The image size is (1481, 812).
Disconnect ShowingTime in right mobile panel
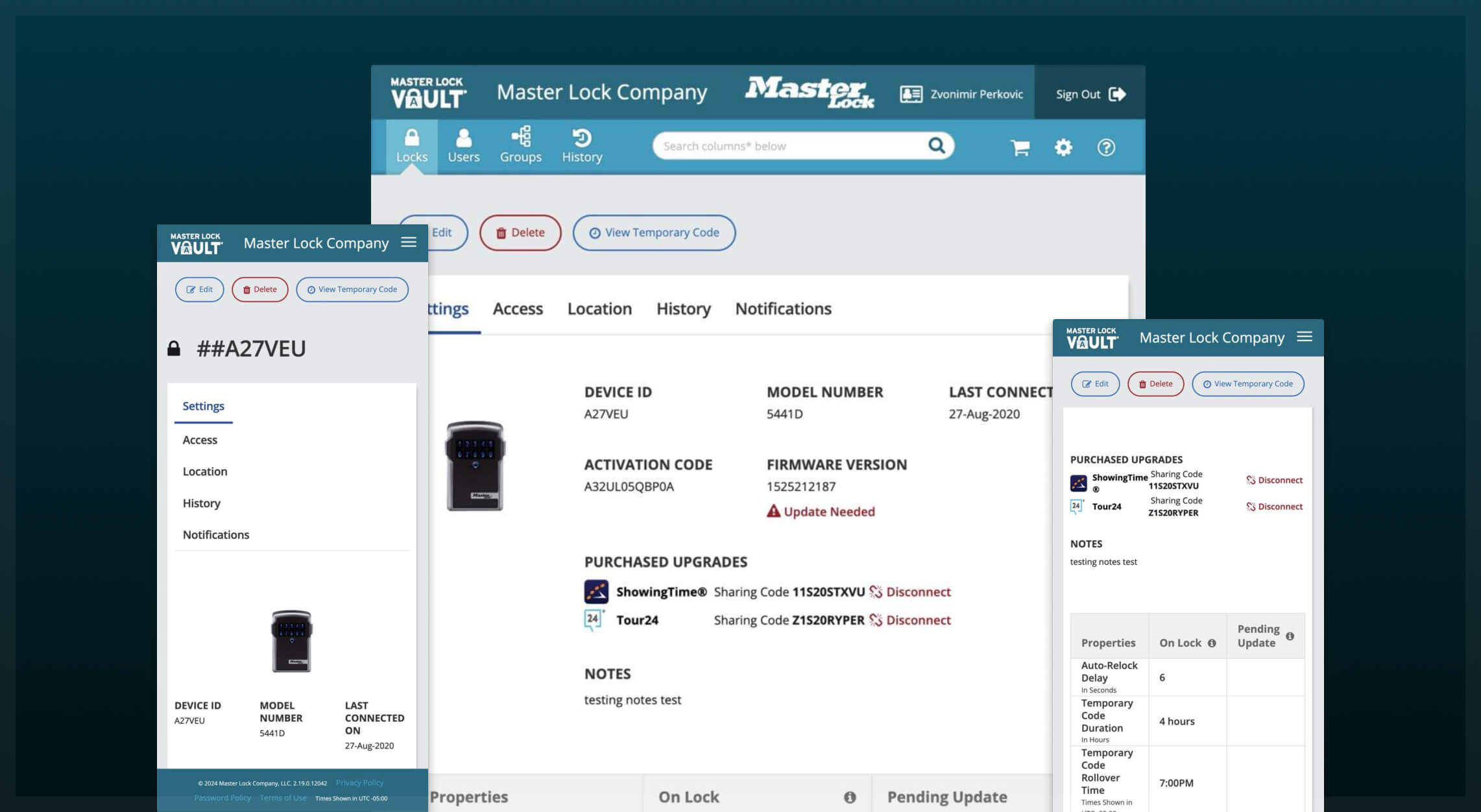(x=1274, y=480)
